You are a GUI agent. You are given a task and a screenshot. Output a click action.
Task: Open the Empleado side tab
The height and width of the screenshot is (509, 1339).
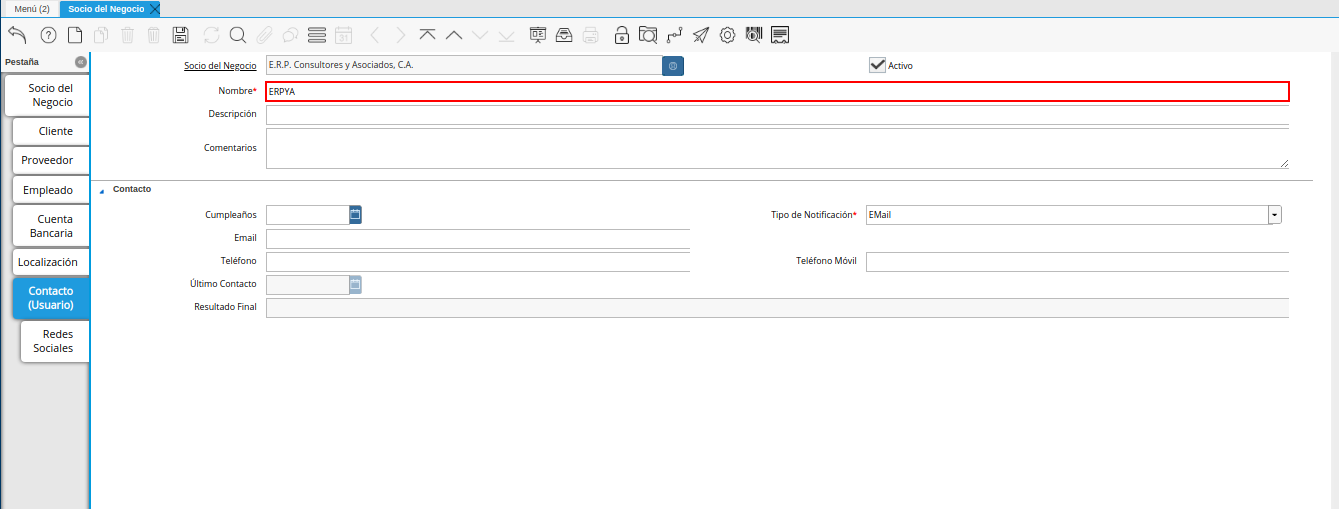(x=51, y=190)
